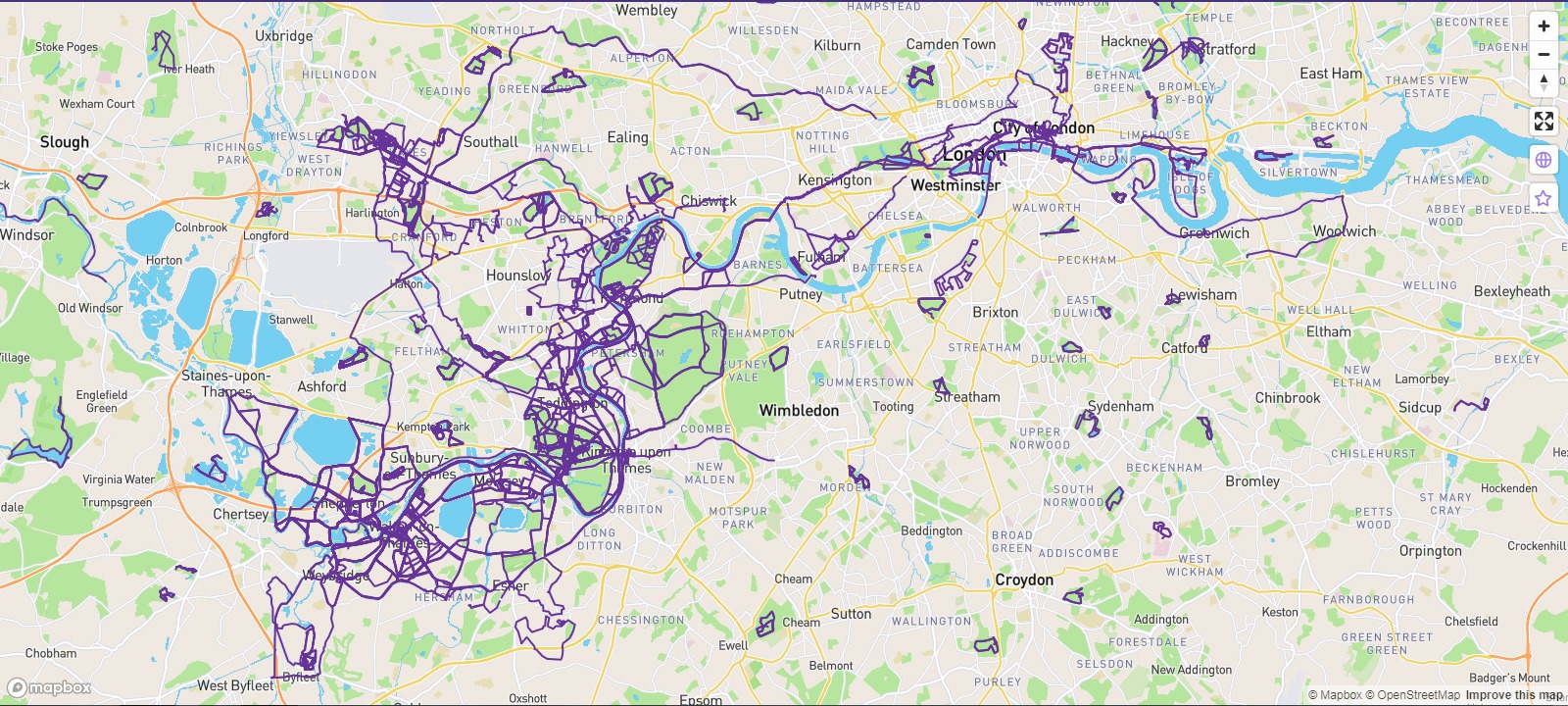Screen dimensions: 1568x706
Task: Click the Bromley map label
Action: point(1252,481)
